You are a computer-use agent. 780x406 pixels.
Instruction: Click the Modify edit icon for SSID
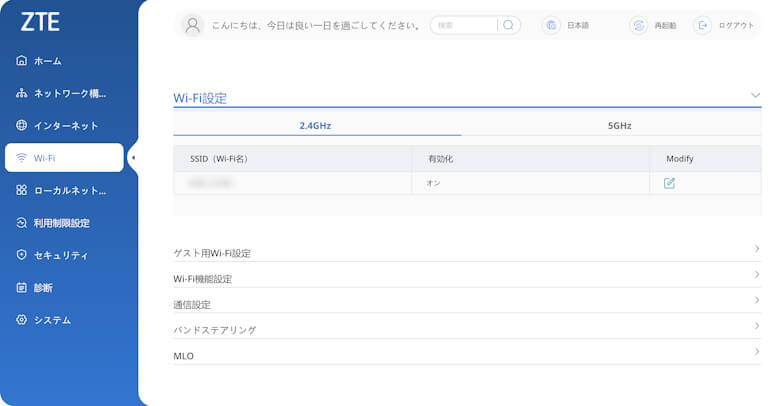669,183
